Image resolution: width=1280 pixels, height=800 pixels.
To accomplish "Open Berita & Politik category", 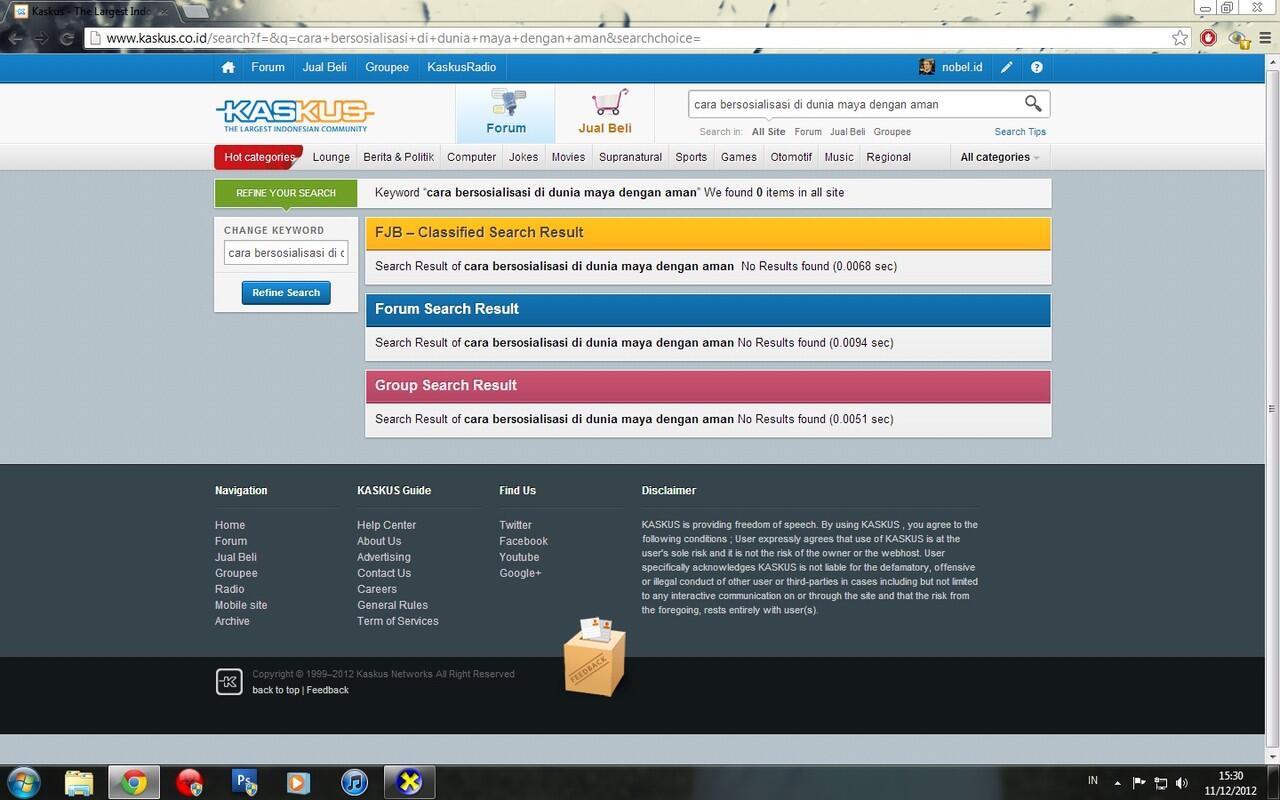I will click(x=398, y=157).
